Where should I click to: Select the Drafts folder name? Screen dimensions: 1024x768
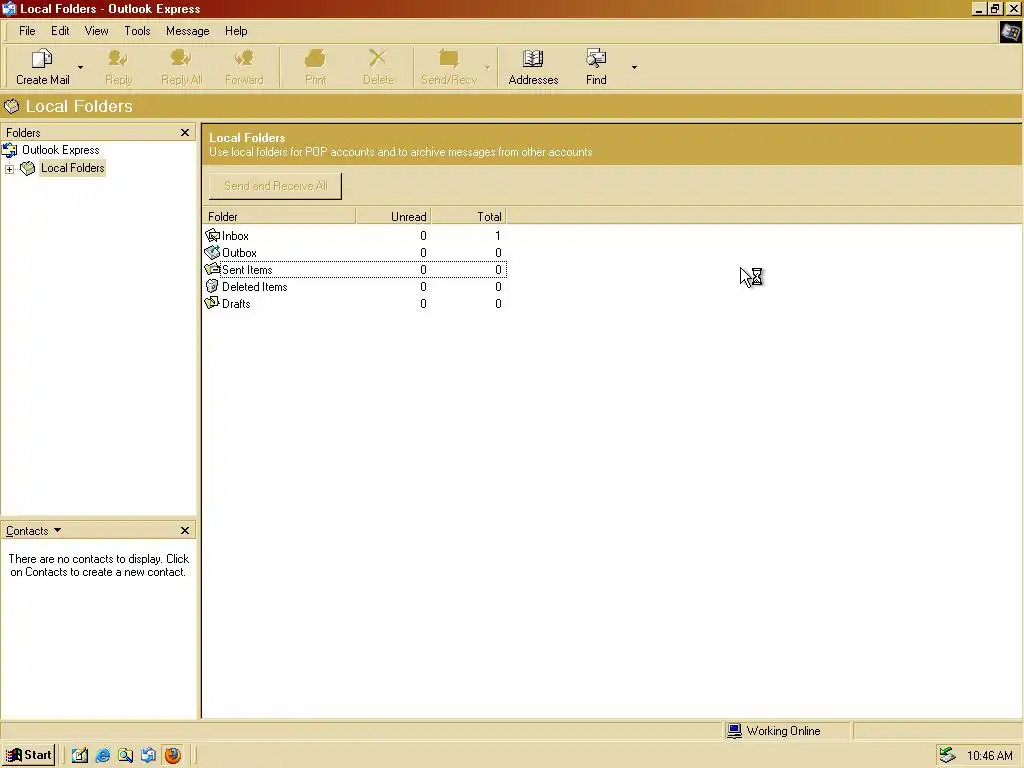236,304
